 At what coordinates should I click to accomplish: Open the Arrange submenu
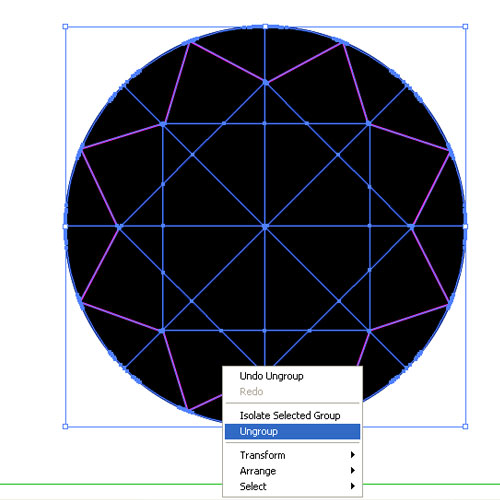click(292, 471)
